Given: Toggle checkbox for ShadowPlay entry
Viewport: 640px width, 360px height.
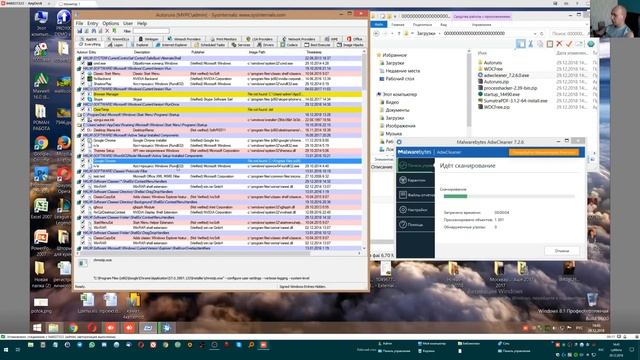Looking at the screenshot, I should coord(83,84).
